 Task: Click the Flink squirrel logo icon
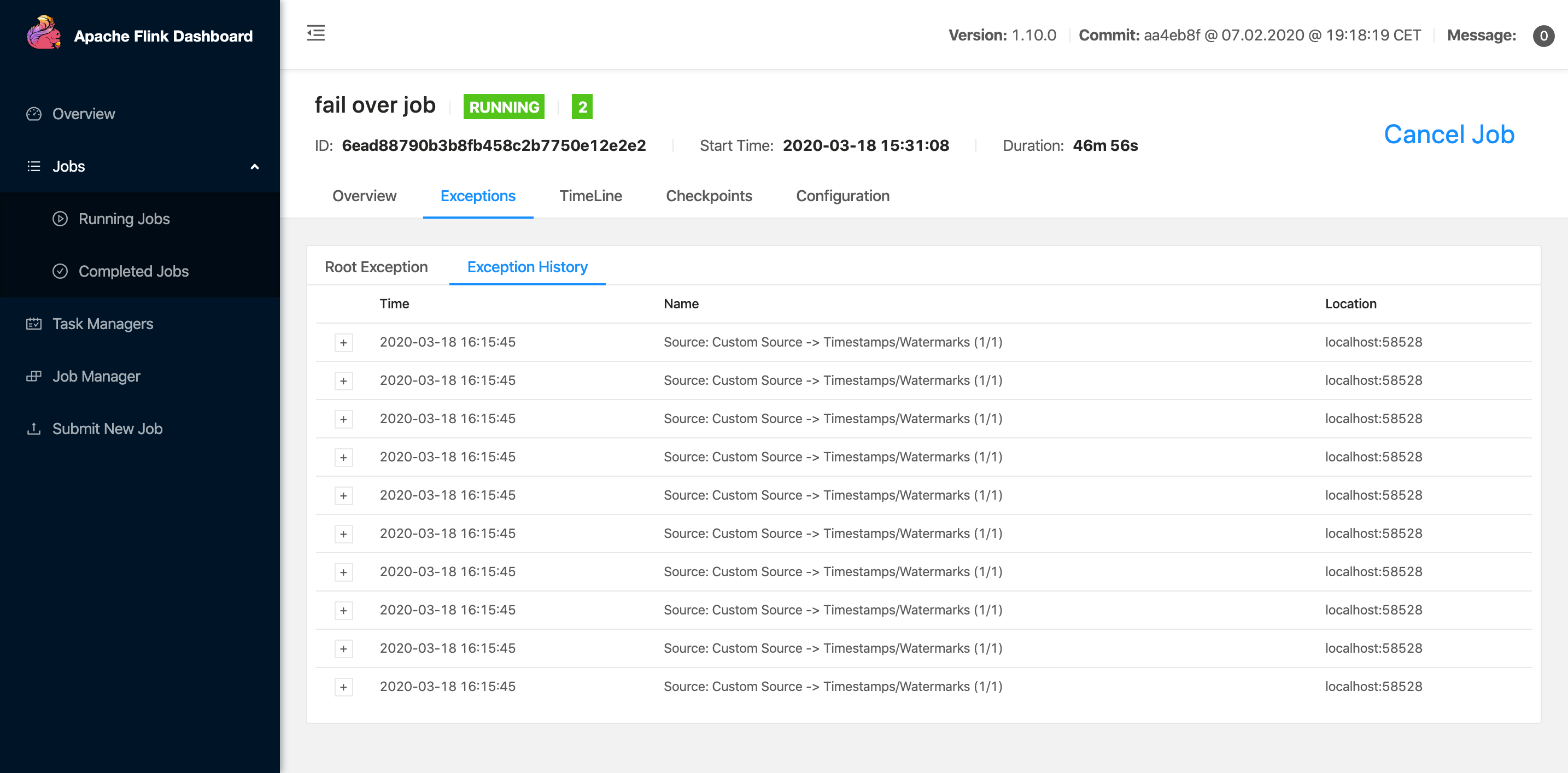(44, 33)
